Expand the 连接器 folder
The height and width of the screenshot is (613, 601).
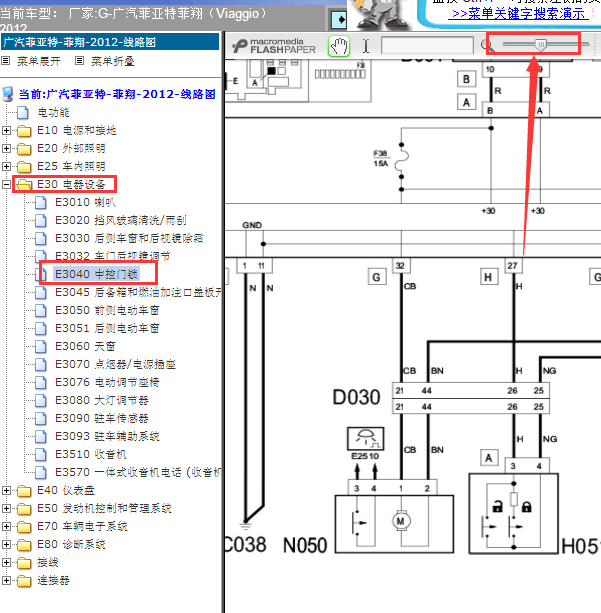pyautogui.click(x=6, y=580)
